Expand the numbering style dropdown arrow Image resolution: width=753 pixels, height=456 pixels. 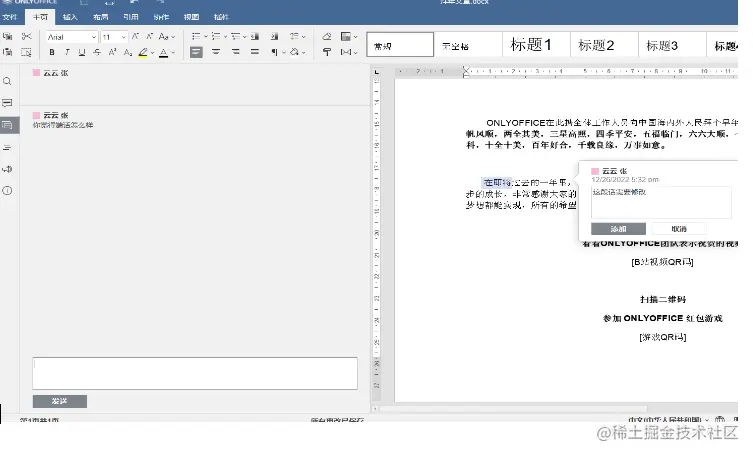coord(225,36)
